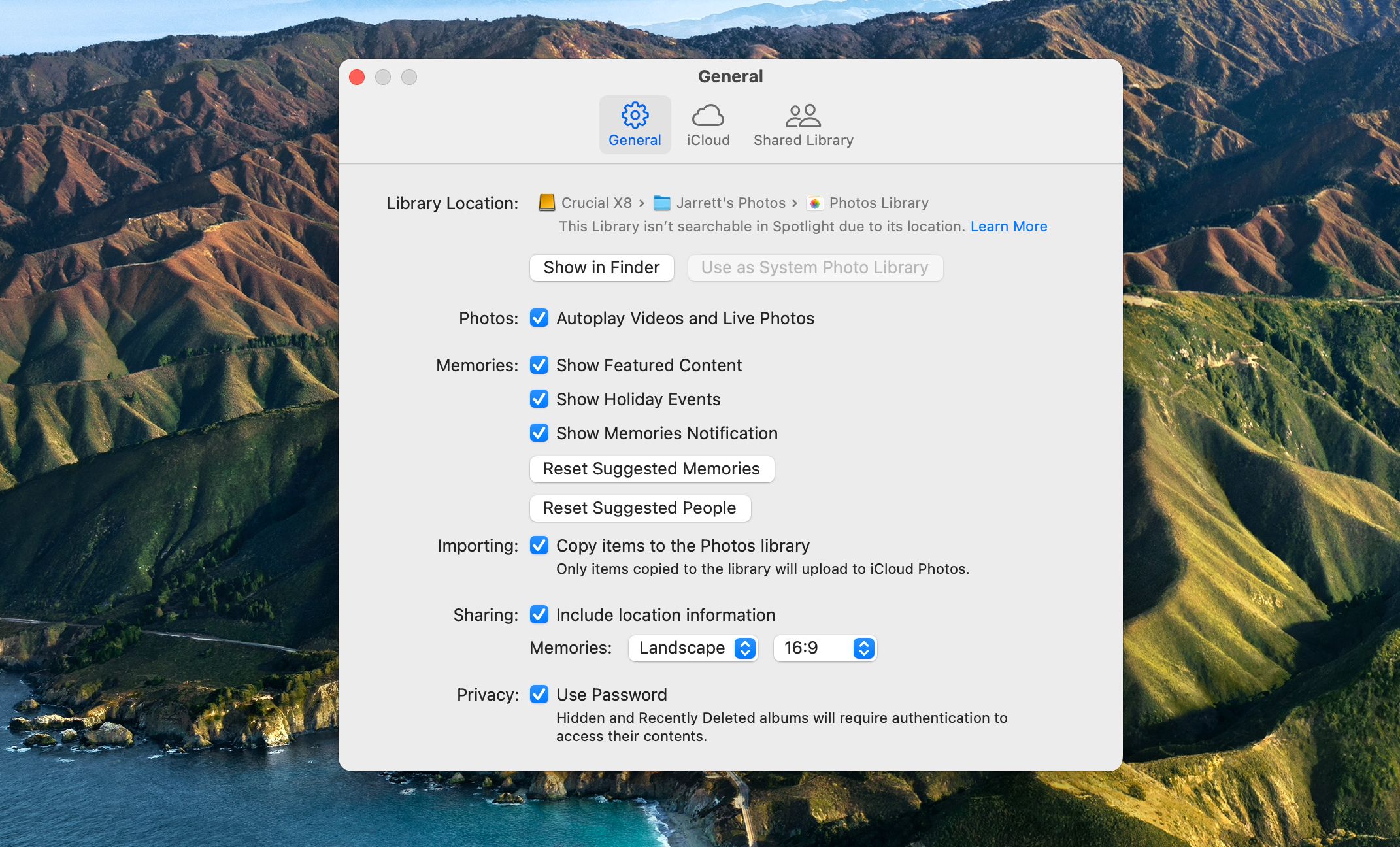Click Reset Suggested Memories button
Viewport: 1400px width, 847px height.
tap(651, 468)
